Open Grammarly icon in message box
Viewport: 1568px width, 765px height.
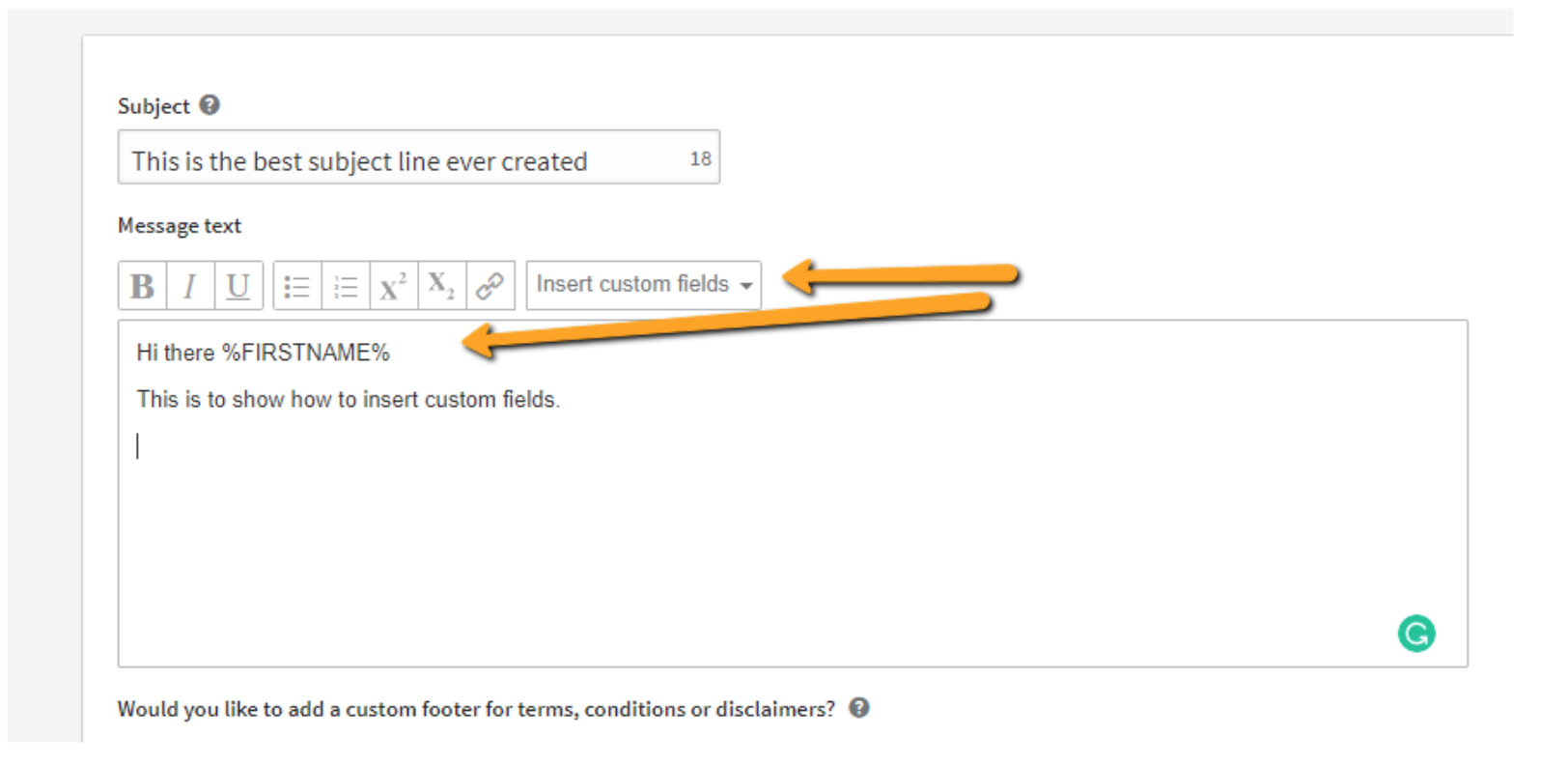[x=1416, y=634]
